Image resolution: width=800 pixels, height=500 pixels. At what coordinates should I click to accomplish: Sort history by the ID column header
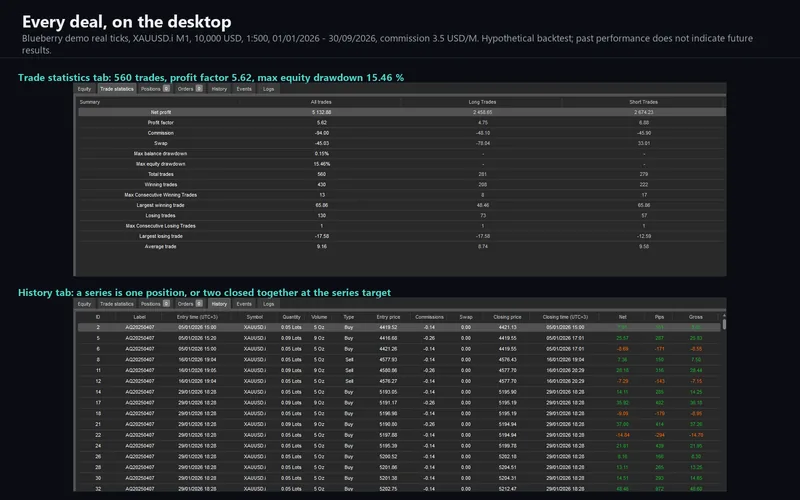[98, 317]
